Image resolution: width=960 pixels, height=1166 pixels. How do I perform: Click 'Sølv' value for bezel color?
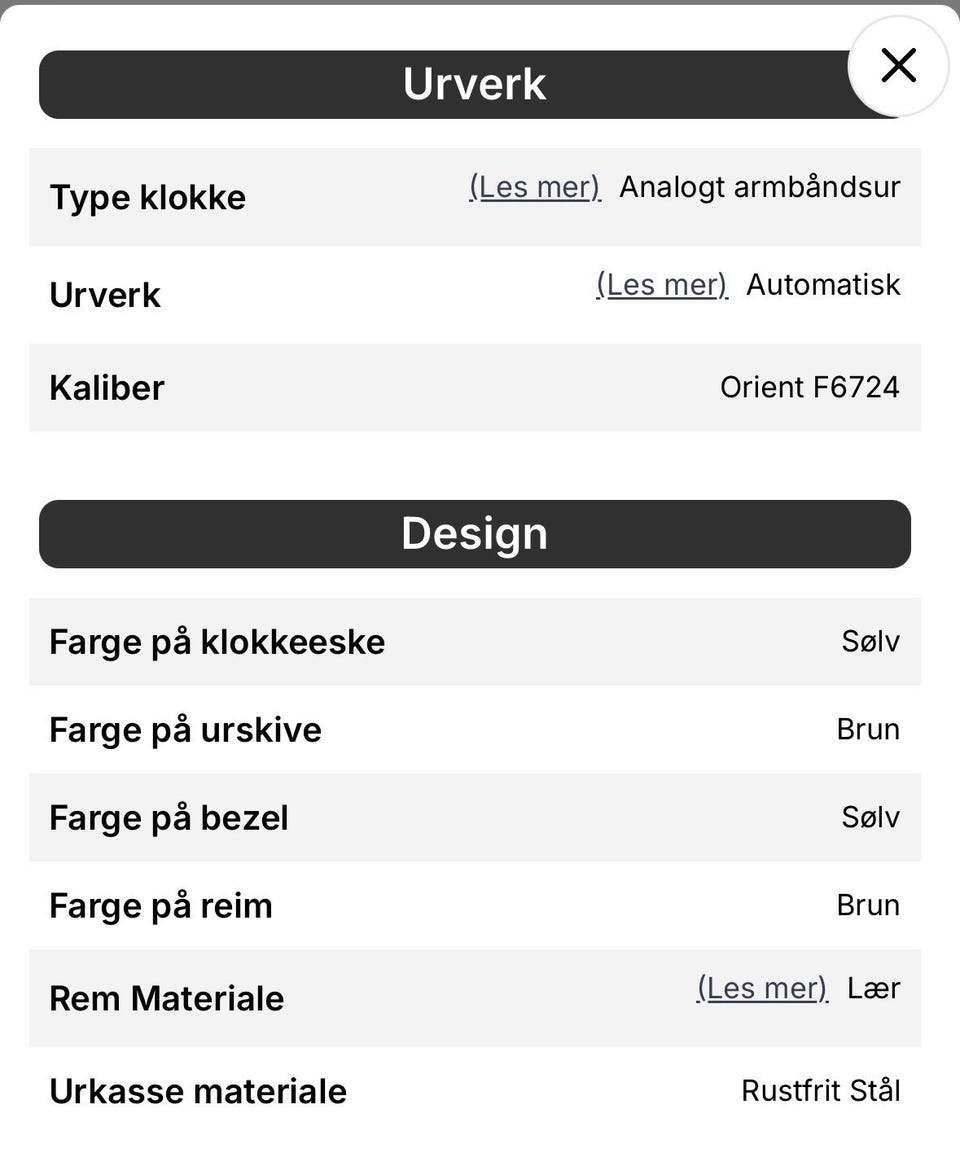[x=870, y=818]
